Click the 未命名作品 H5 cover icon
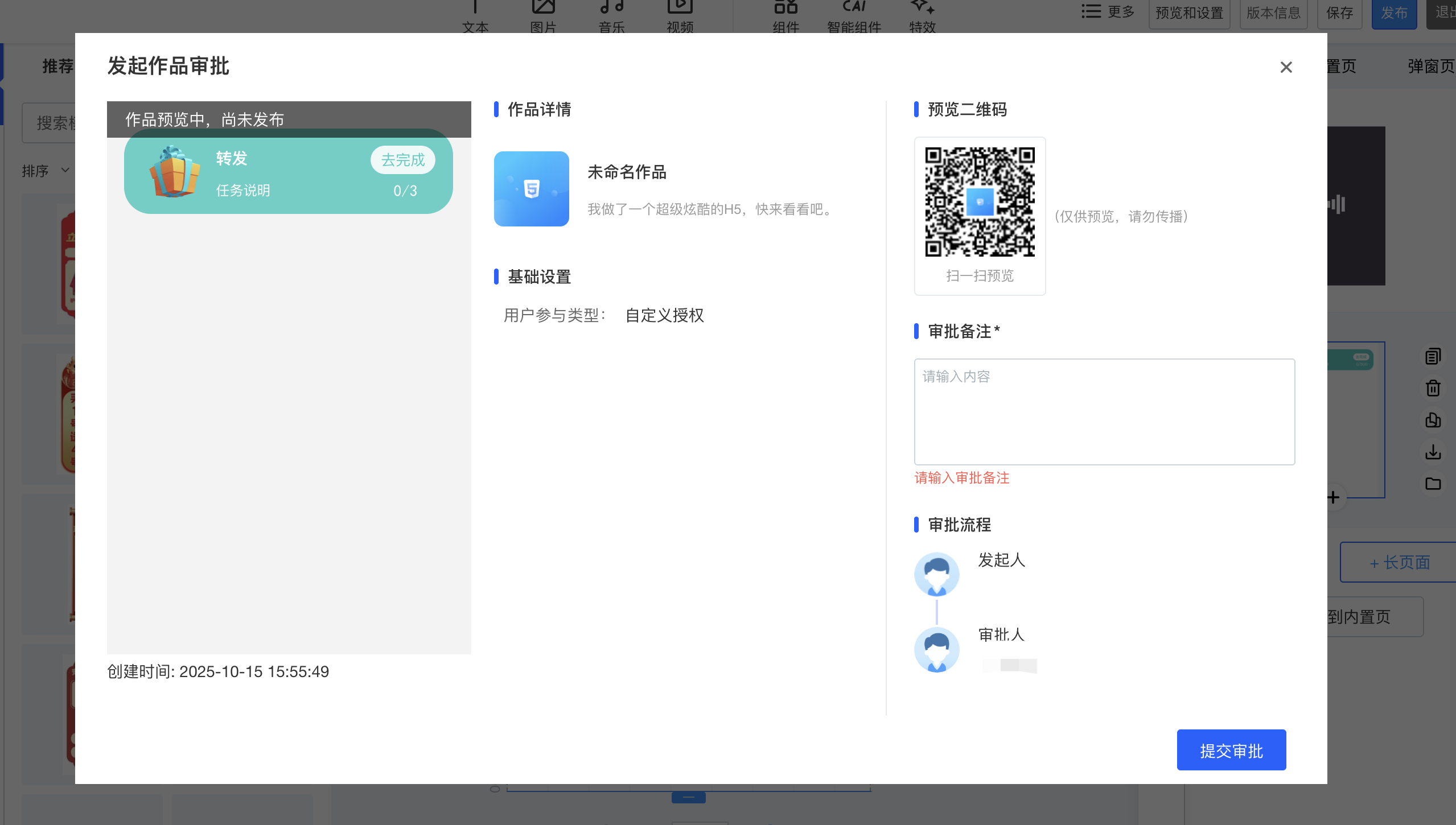The height and width of the screenshot is (825, 1456). click(x=531, y=189)
